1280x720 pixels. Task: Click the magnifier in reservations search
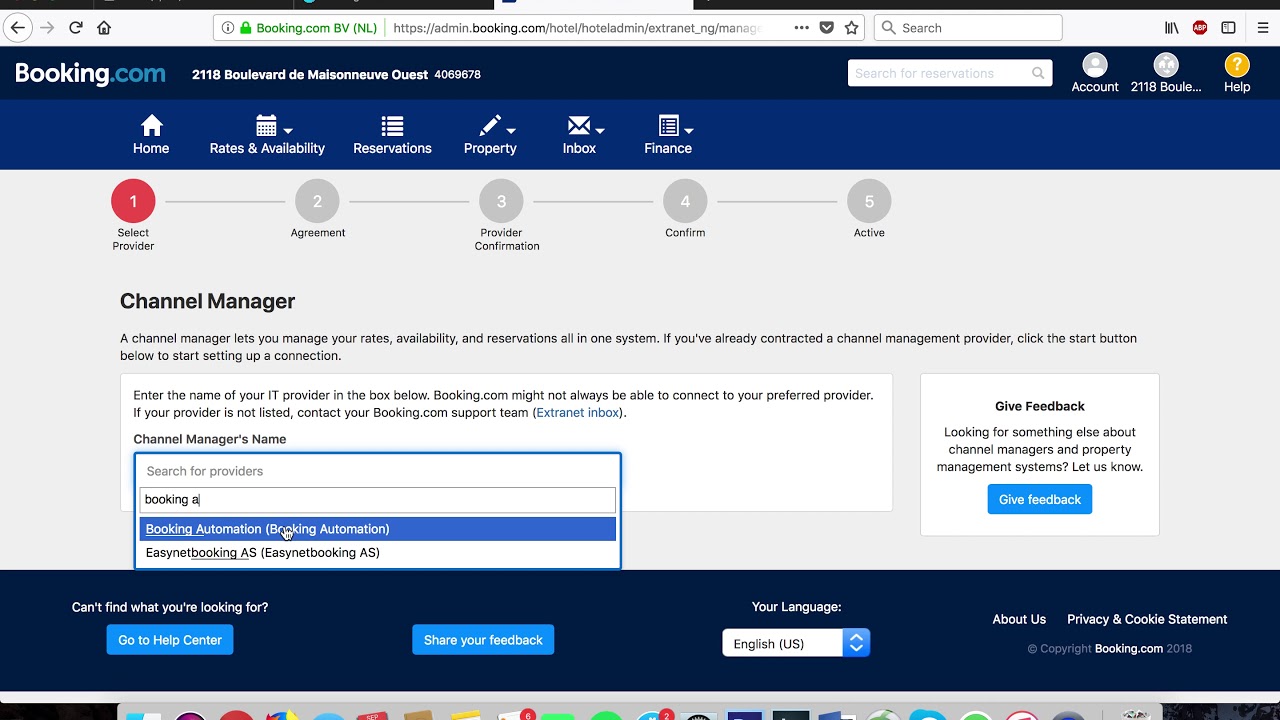1038,73
